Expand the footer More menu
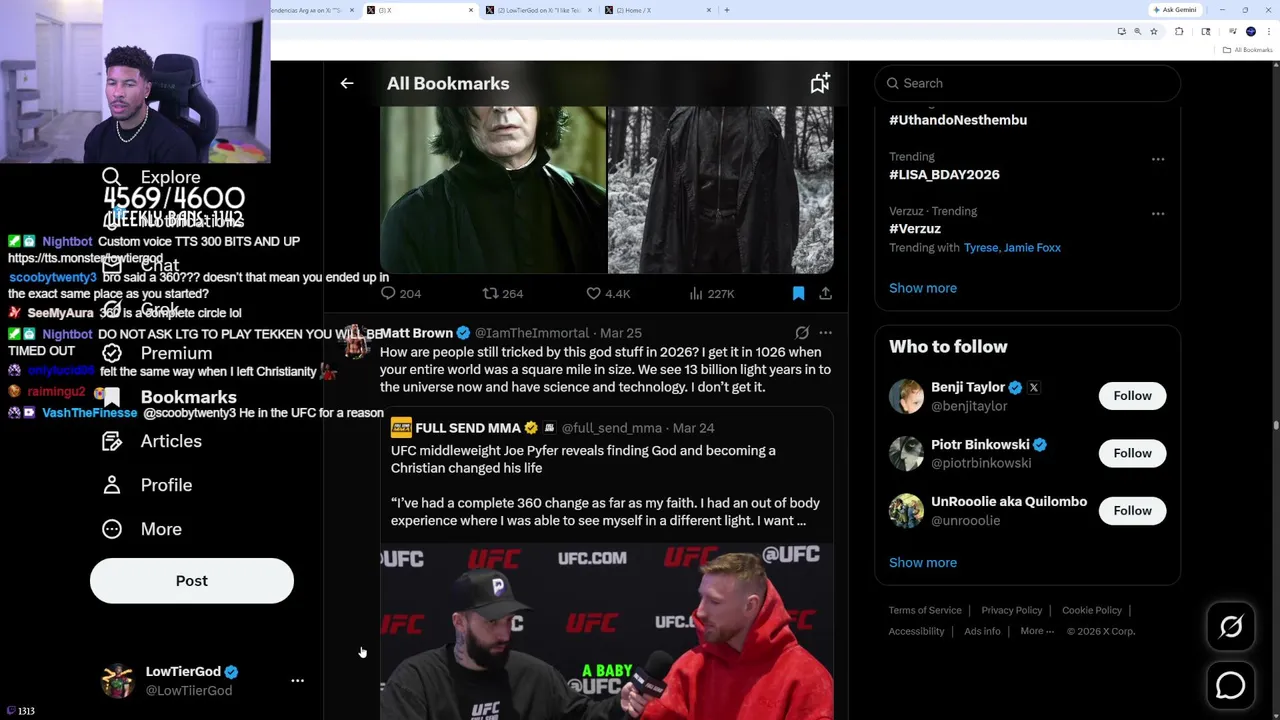 click(1037, 631)
